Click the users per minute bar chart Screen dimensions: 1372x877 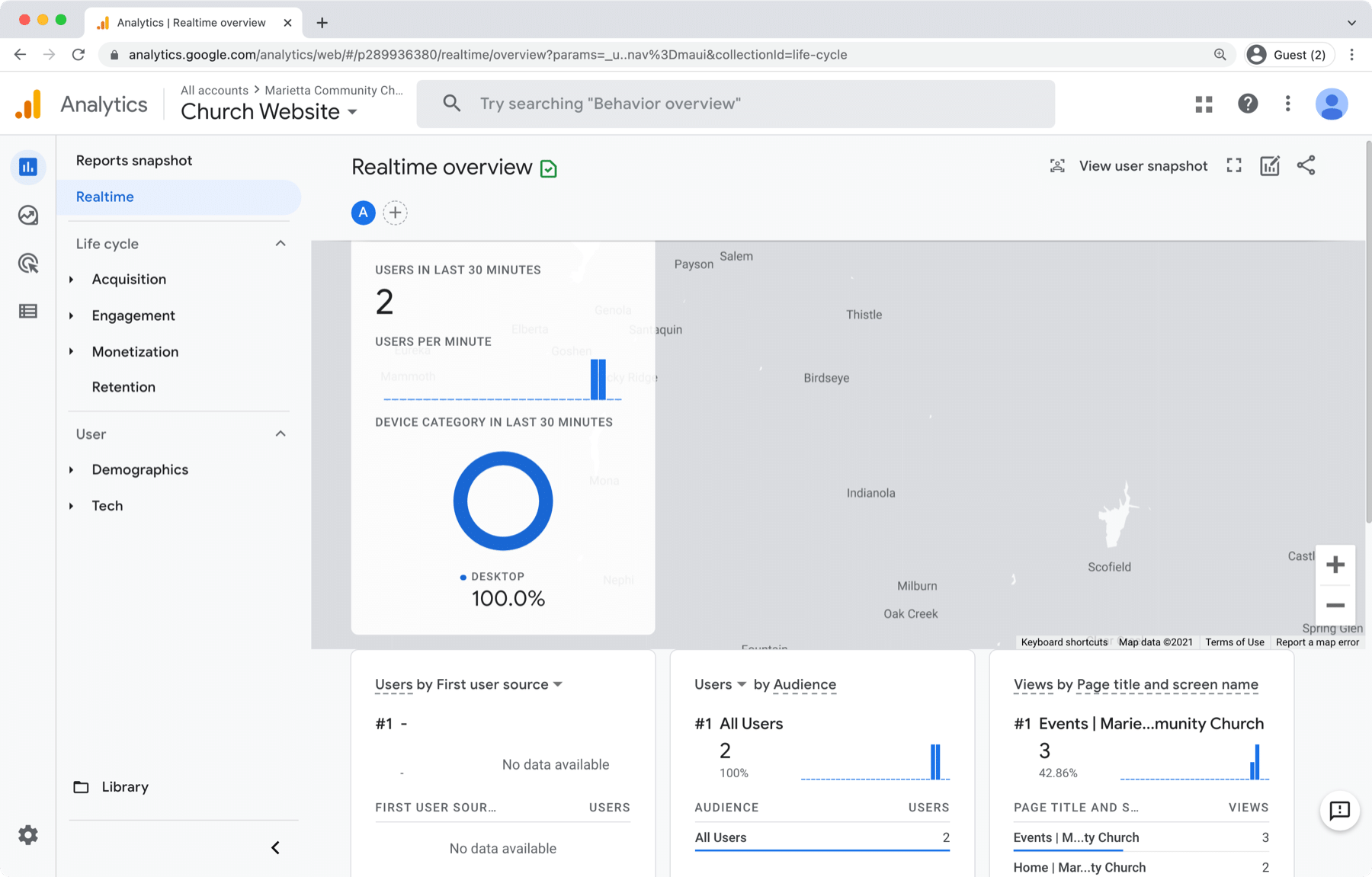tap(503, 379)
